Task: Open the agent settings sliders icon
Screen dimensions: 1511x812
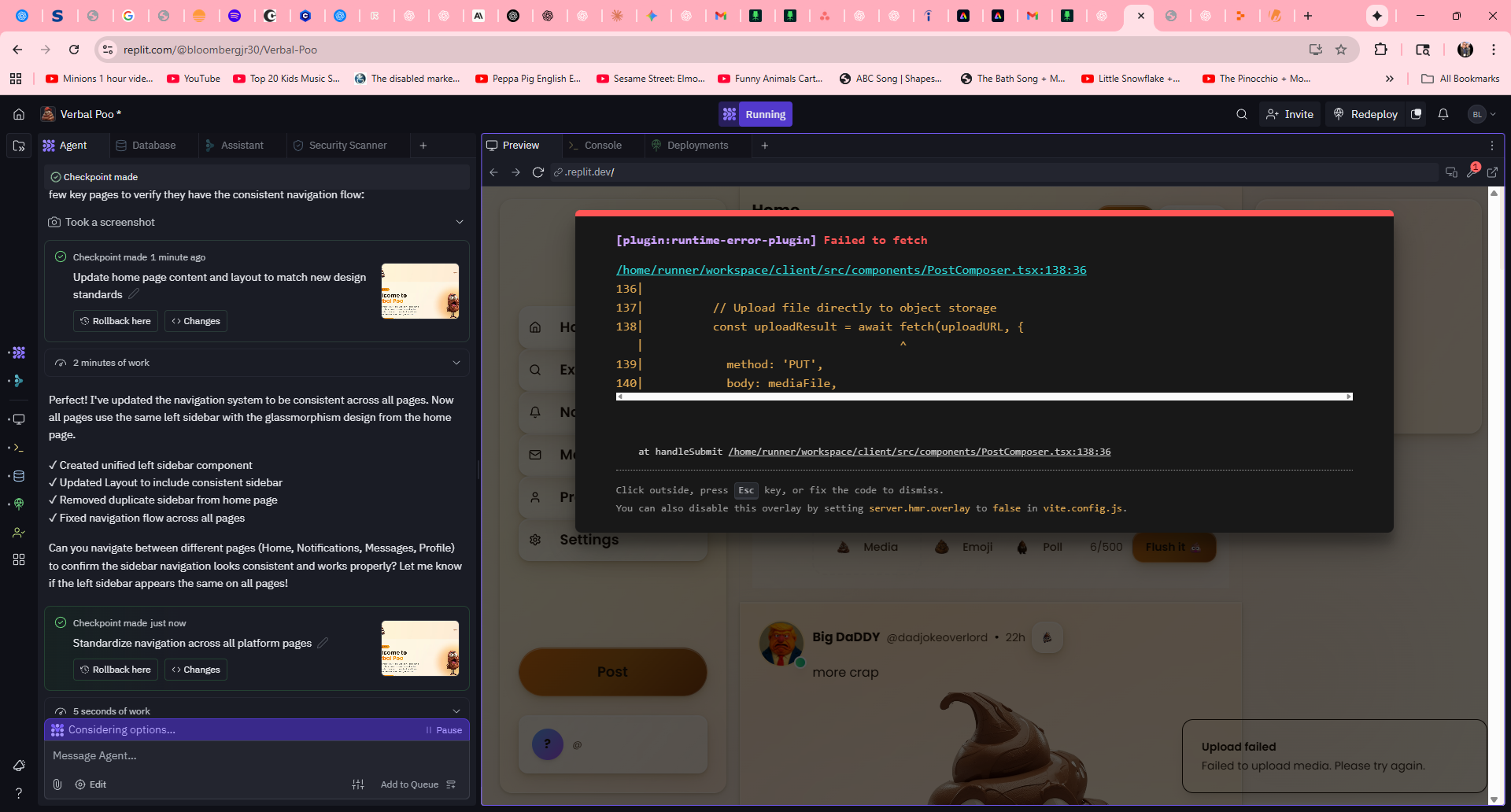Action: pos(358,784)
